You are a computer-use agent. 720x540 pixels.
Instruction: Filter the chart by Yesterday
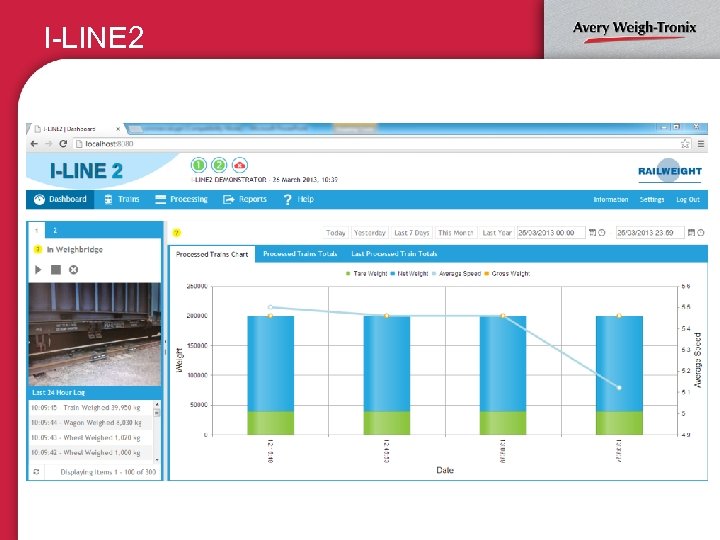point(370,233)
